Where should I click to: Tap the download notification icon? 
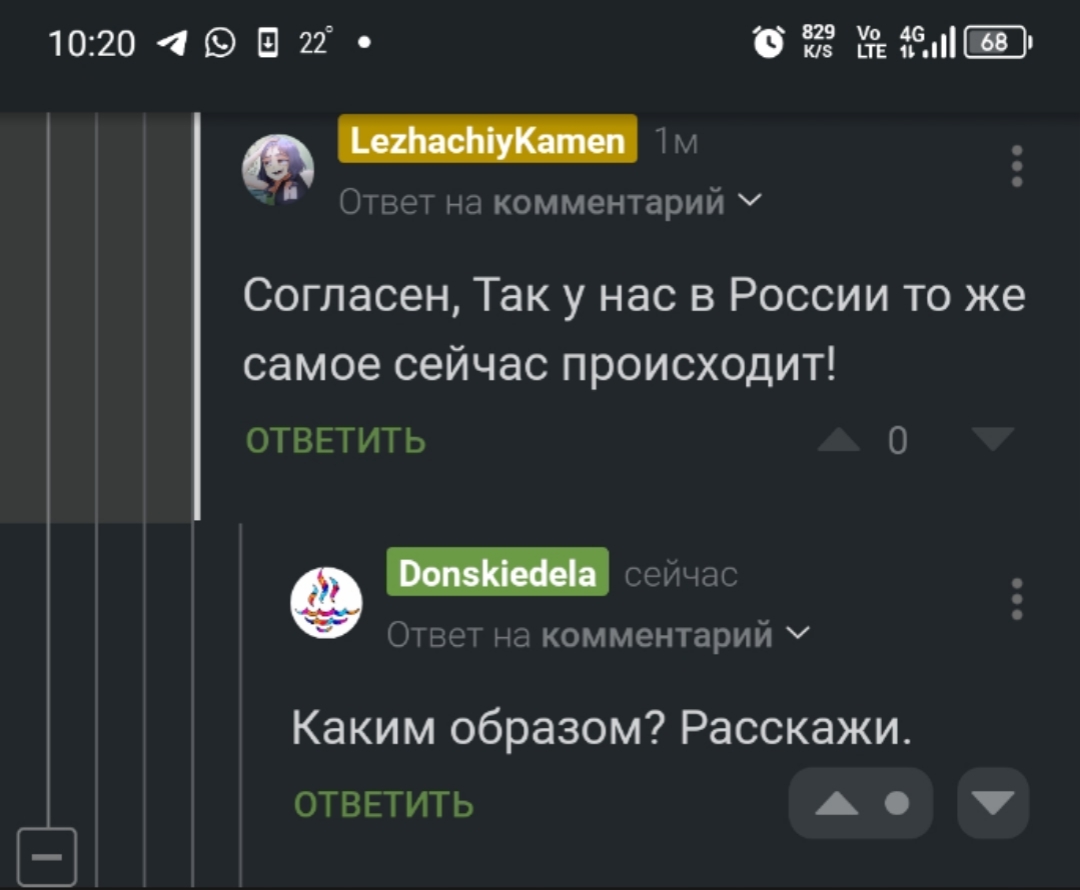pos(268,43)
